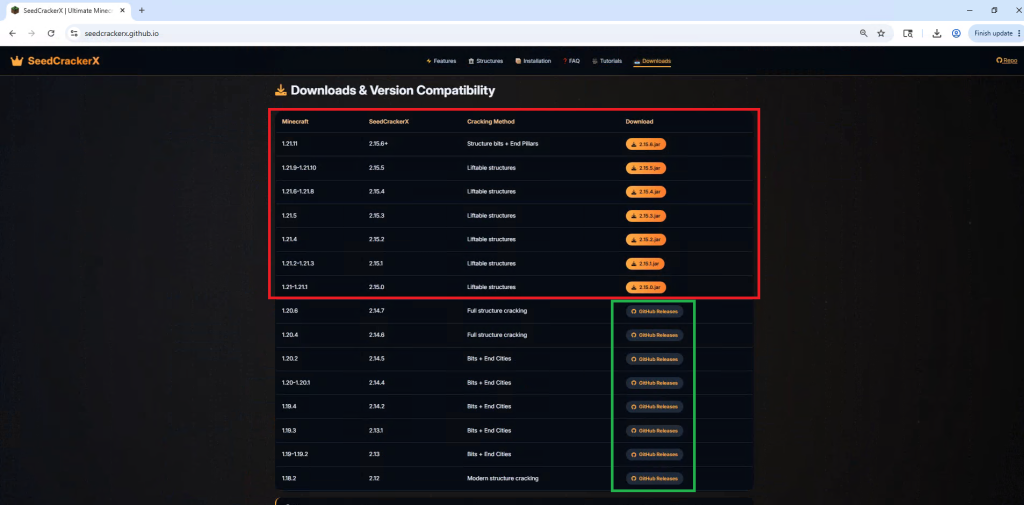
Task: Select the SeedCrackerX browser tab
Action: click(x=67, y=10)
